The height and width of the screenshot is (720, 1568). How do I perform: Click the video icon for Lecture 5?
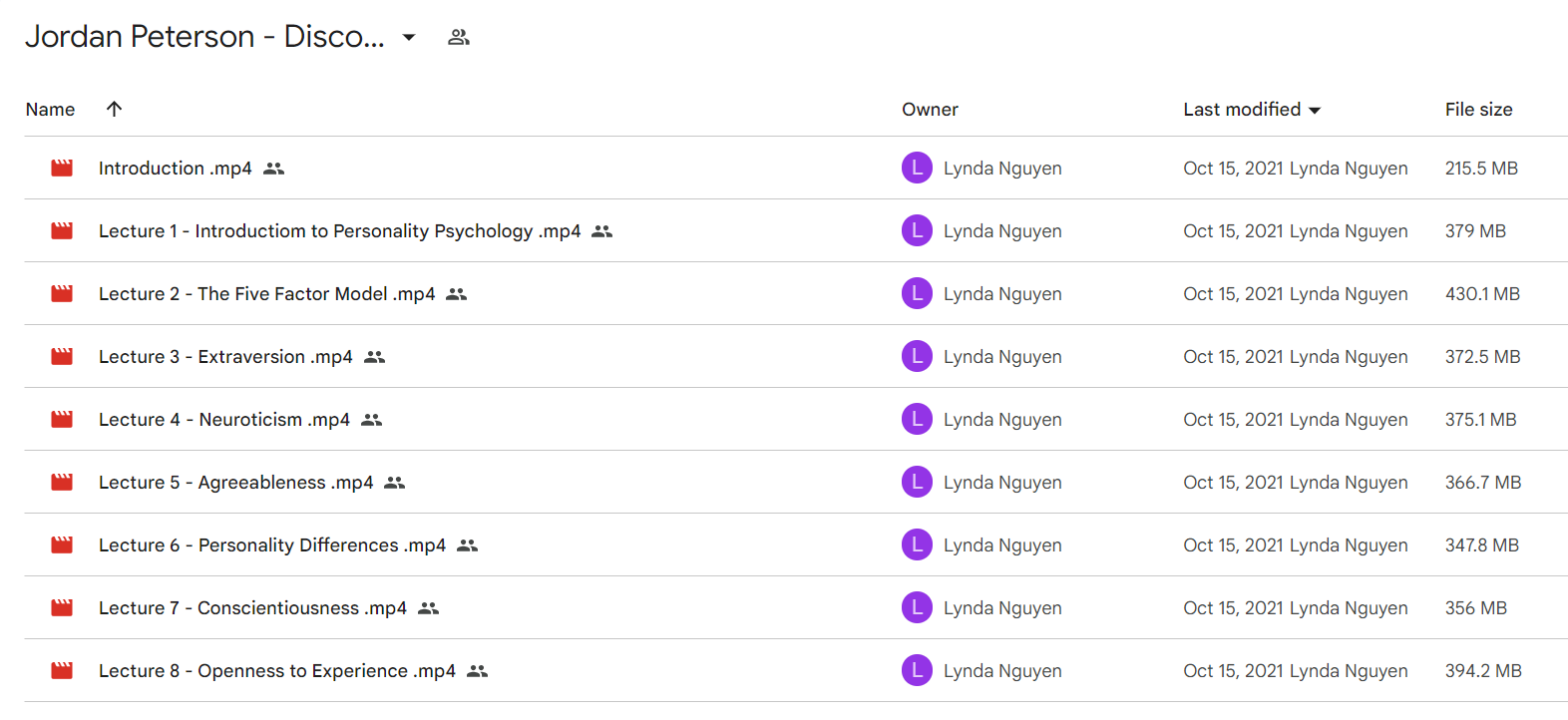(x=62, y=482)
